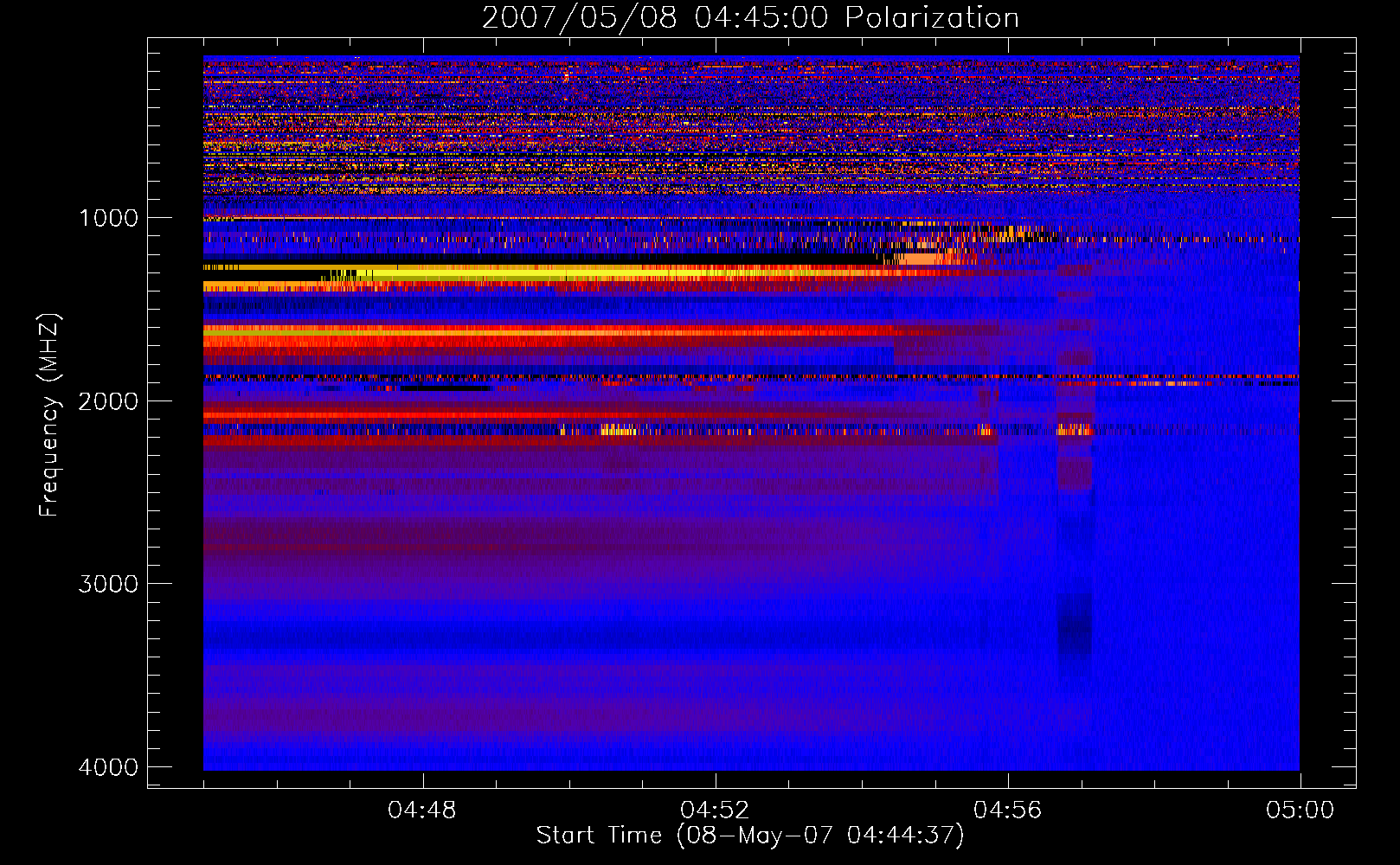
Task: Click the 4000 frequency tick label
Action: (x=109, y=767)
